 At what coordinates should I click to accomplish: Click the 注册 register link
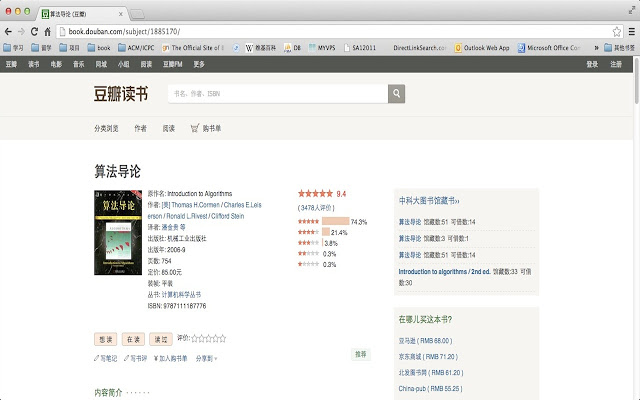tap(616, 64)
